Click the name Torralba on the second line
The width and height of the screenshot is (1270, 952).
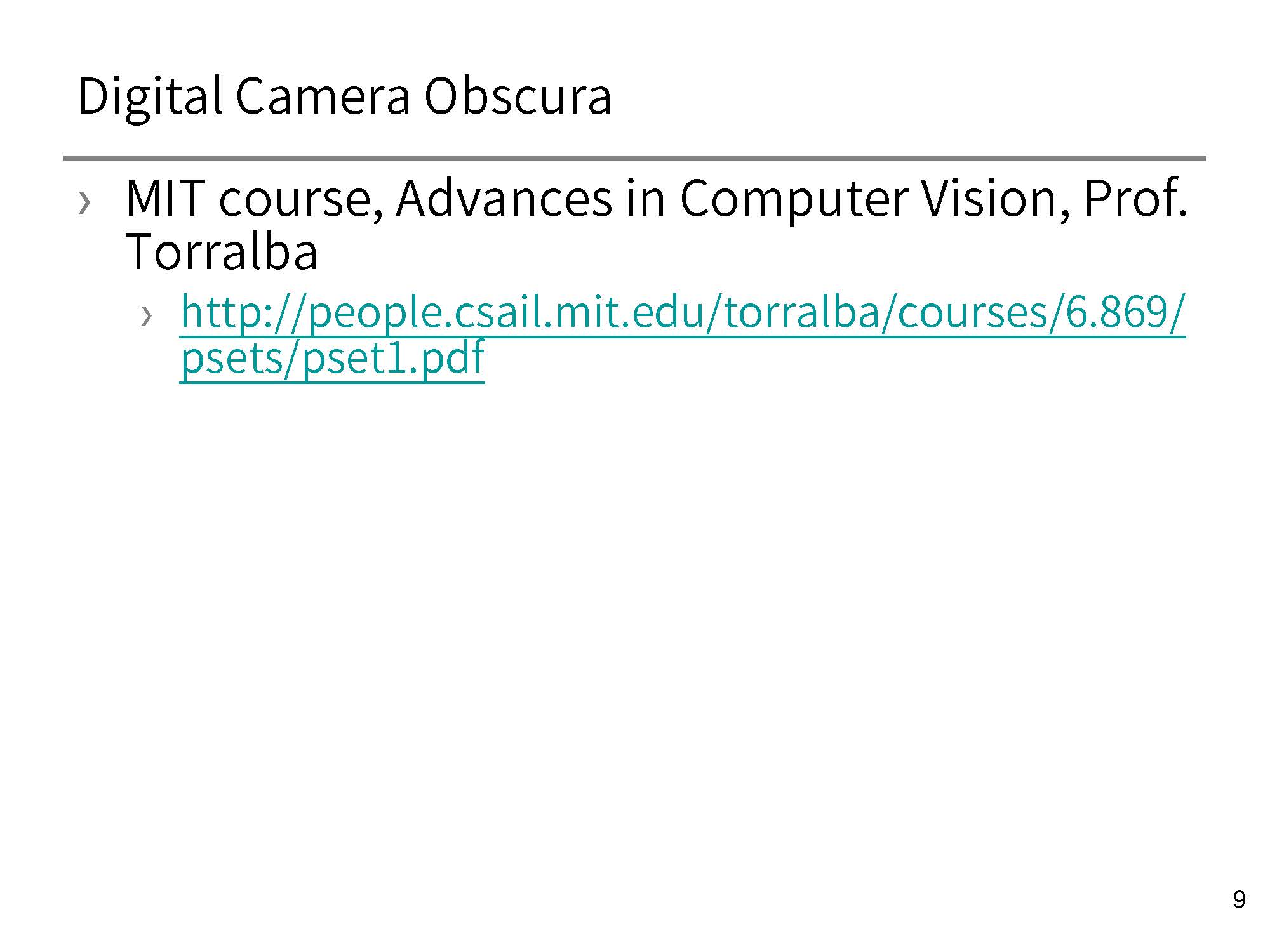click(222, 252)
